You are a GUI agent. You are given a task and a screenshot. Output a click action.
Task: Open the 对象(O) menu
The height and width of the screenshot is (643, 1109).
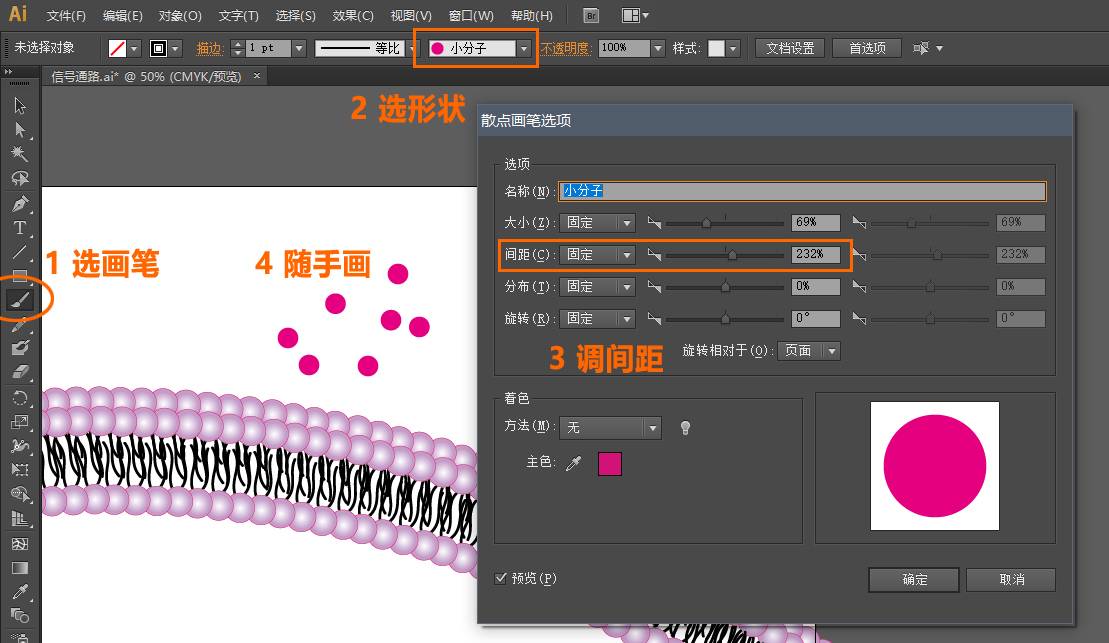180,16
